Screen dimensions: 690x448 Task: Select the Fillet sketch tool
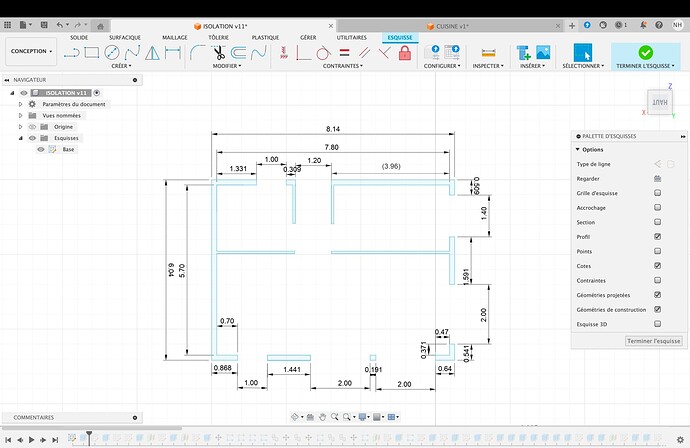(196, 51)
